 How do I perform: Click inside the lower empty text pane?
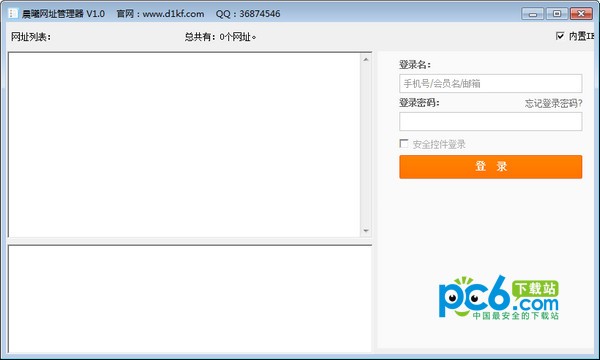190,299
